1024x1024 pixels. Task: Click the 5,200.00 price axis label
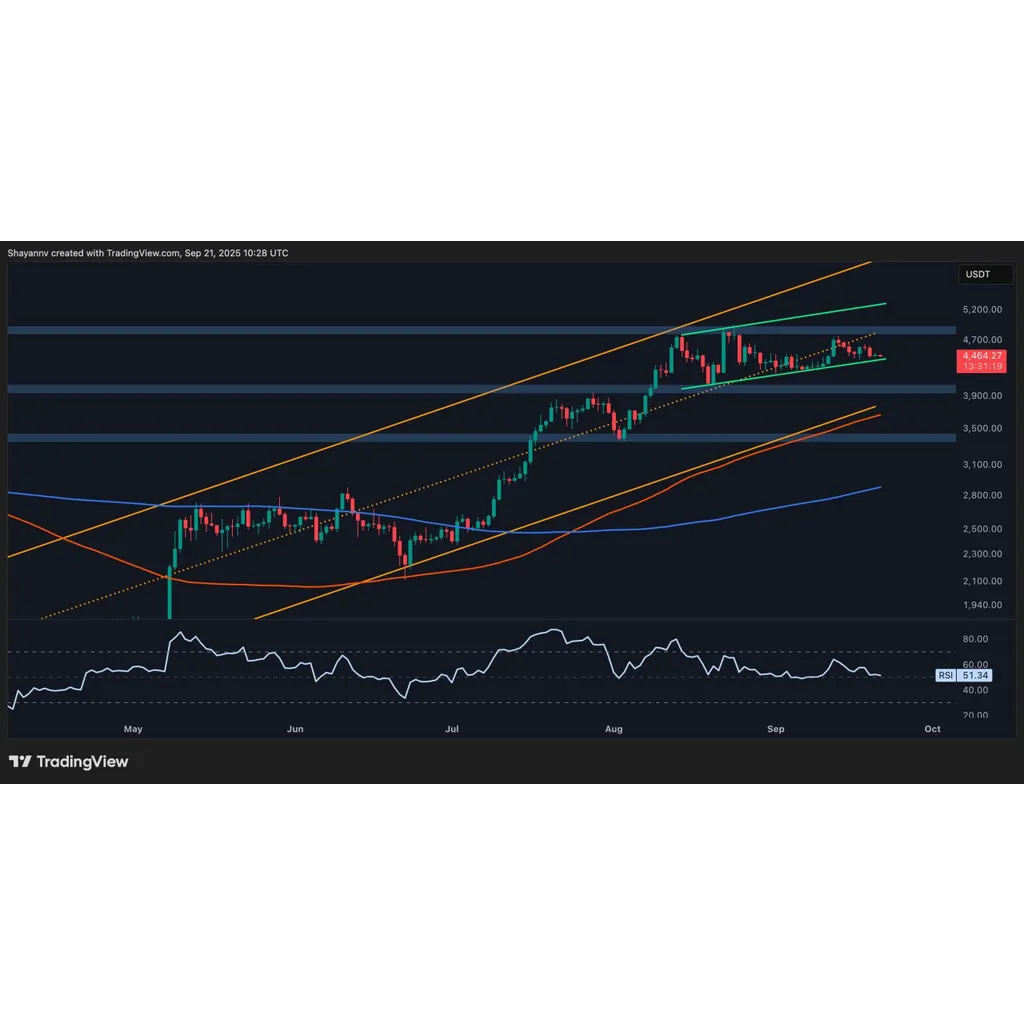point(982,309)
